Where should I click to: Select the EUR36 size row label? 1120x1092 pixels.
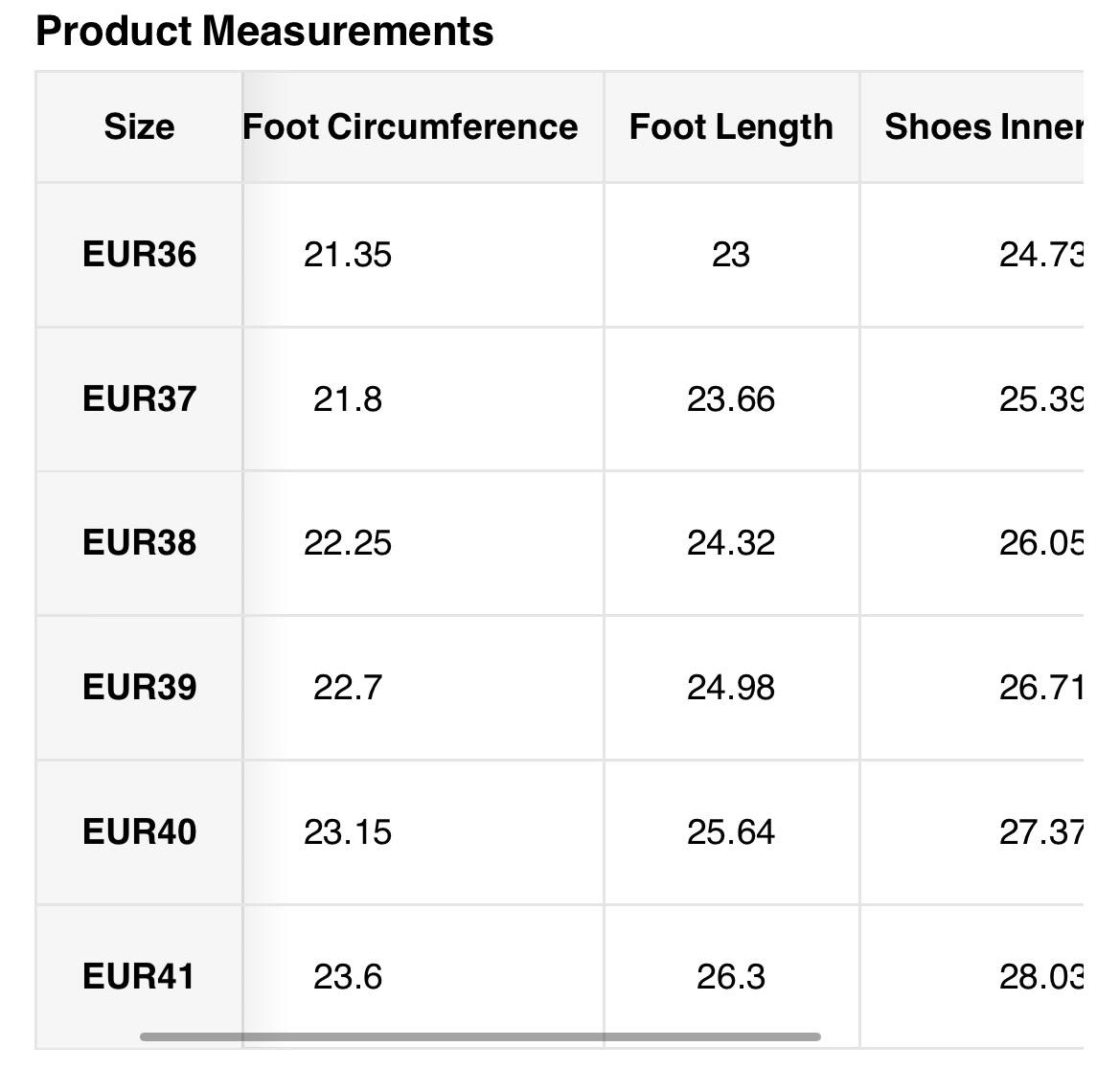(x=139, y=255)
